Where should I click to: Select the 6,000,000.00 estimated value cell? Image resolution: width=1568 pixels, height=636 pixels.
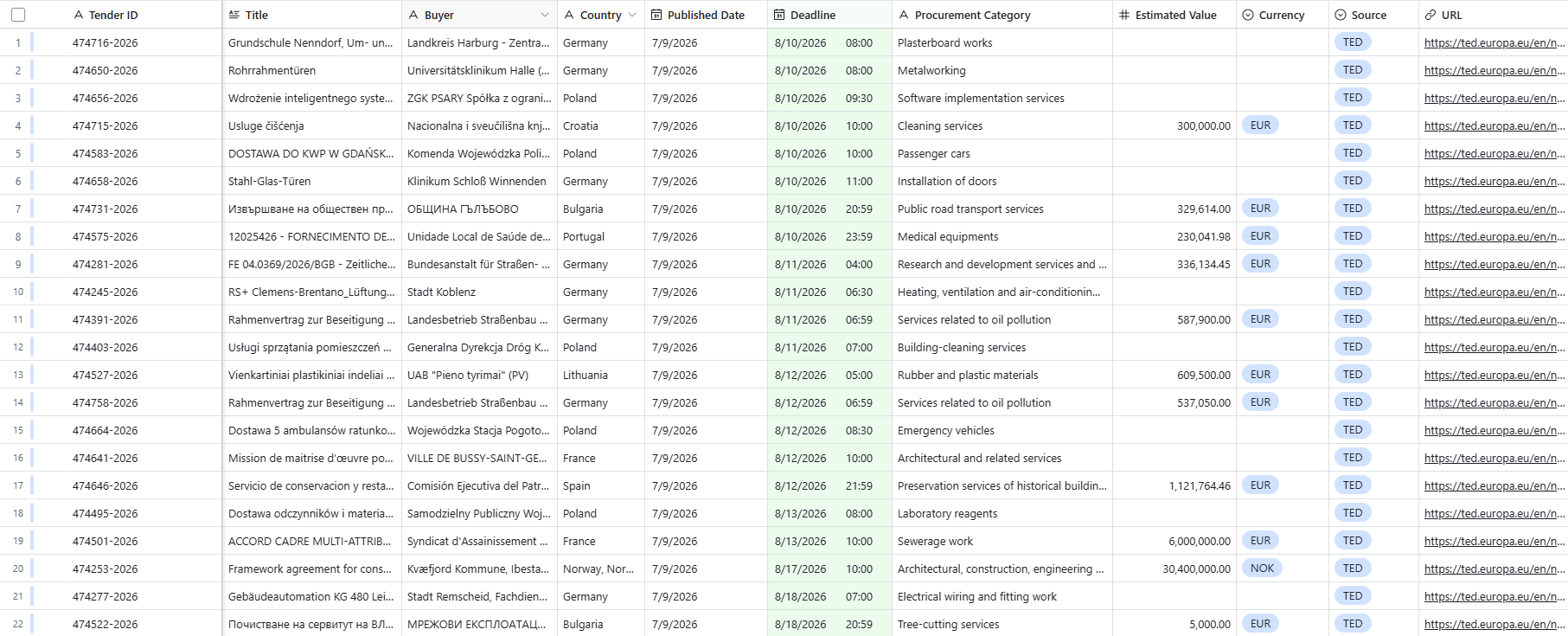click(1174, 541)
